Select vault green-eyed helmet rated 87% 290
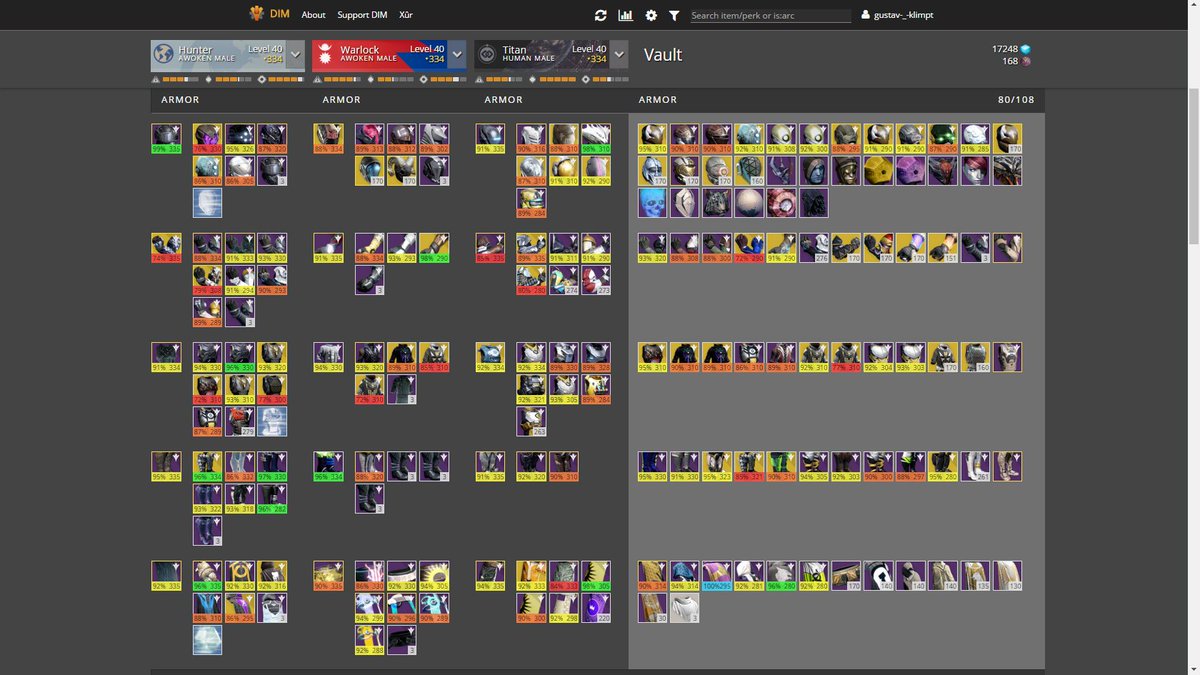 point(943,139)
